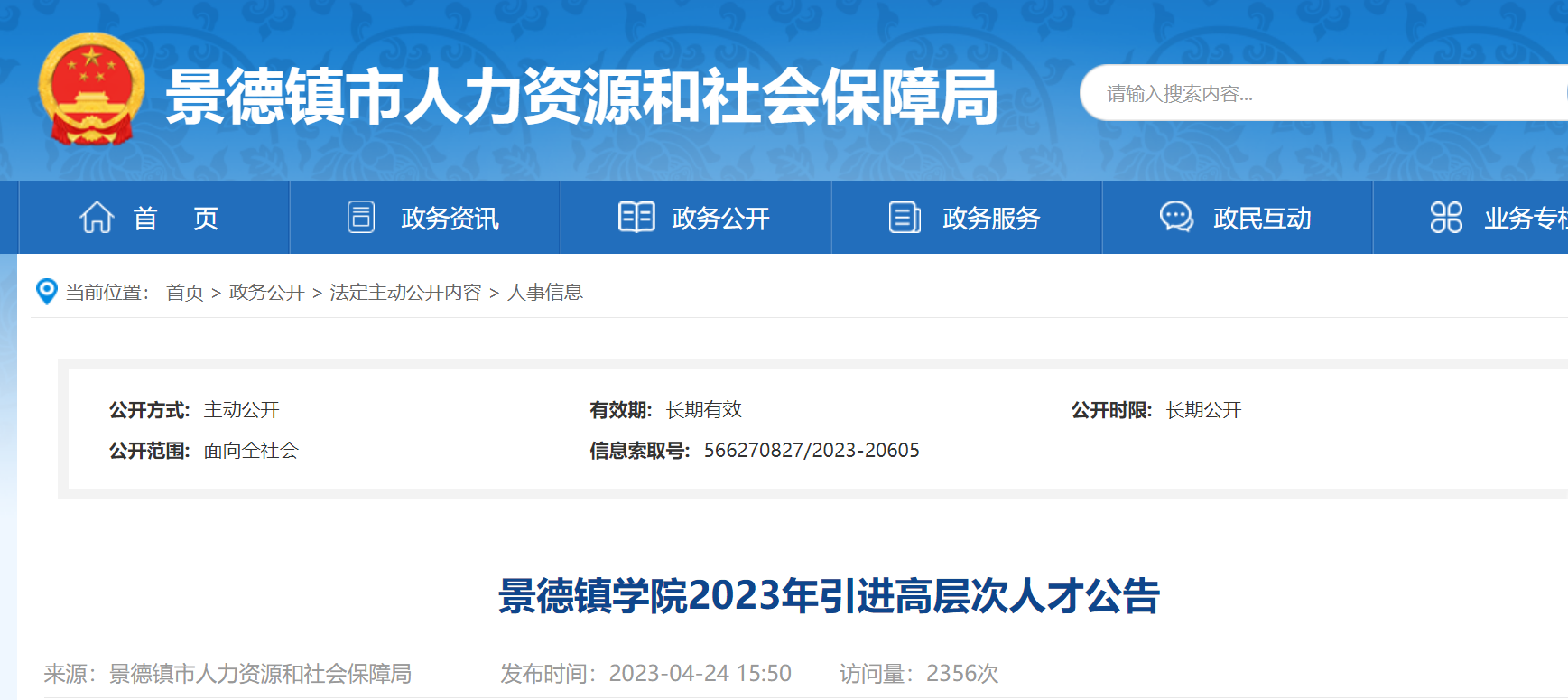Click the home house icon

(x=97, y=218)
